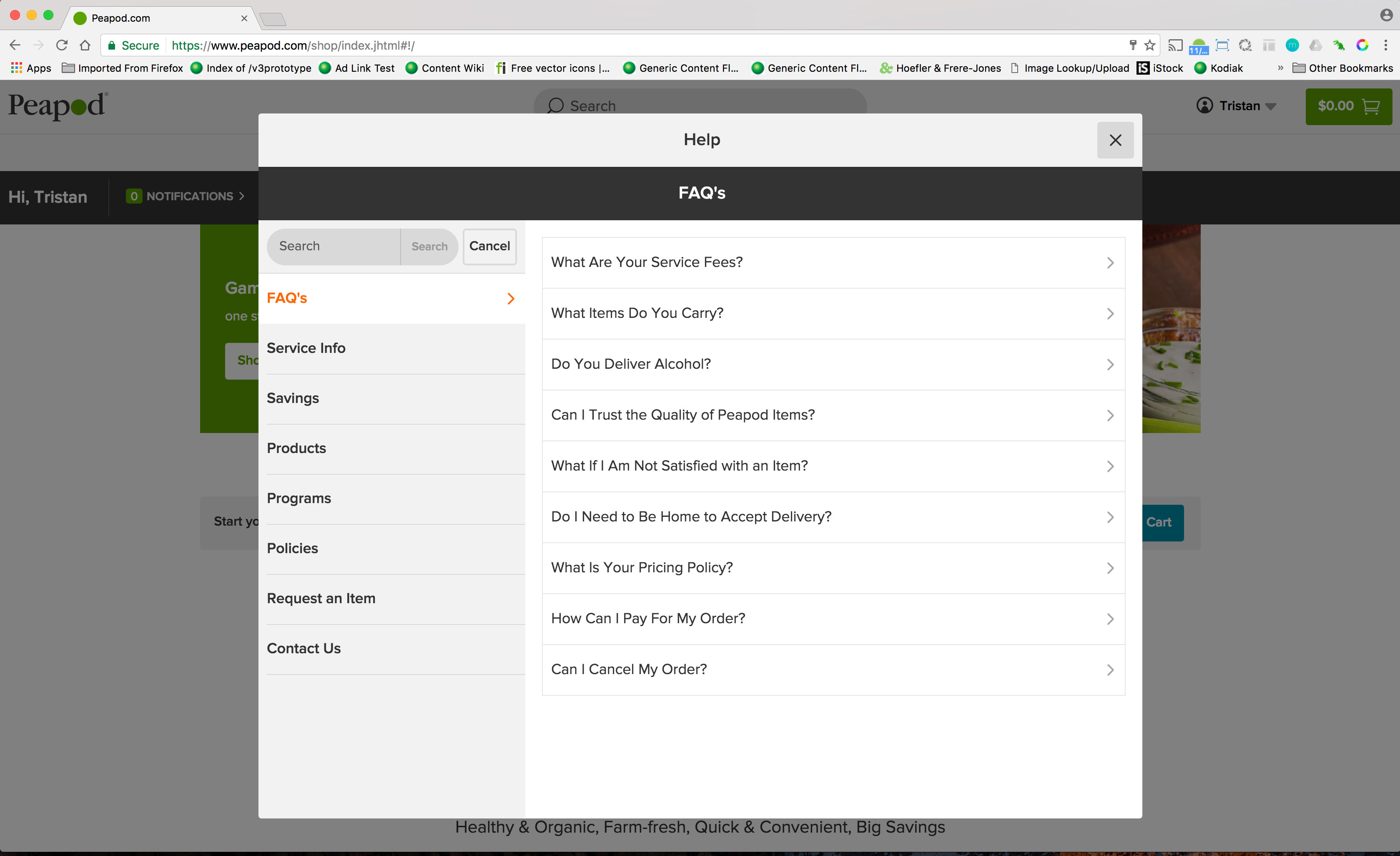
Task: Bookmark the page with the star icon
Action: [1149, 45]
